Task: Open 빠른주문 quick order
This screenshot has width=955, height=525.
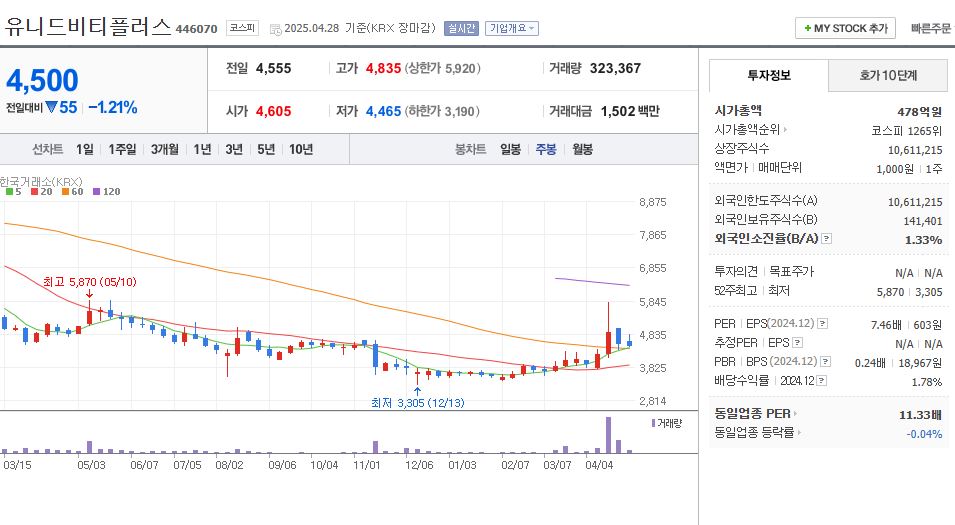Action: (931, 28)
